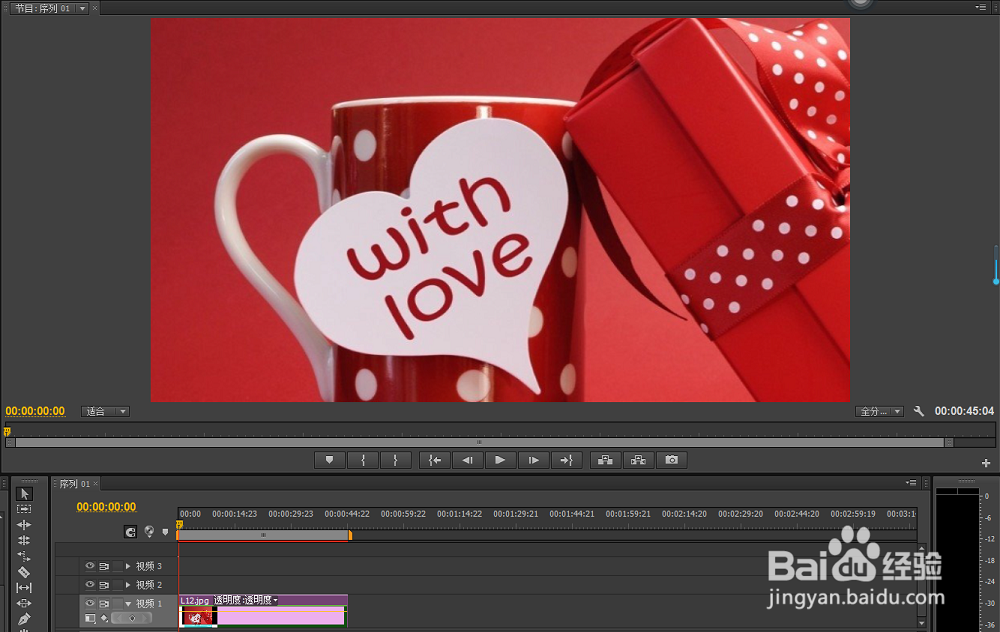Open program monitor settings wrench
The width and height of the screenshot is (1000, 632).
[x=918, y=411]
